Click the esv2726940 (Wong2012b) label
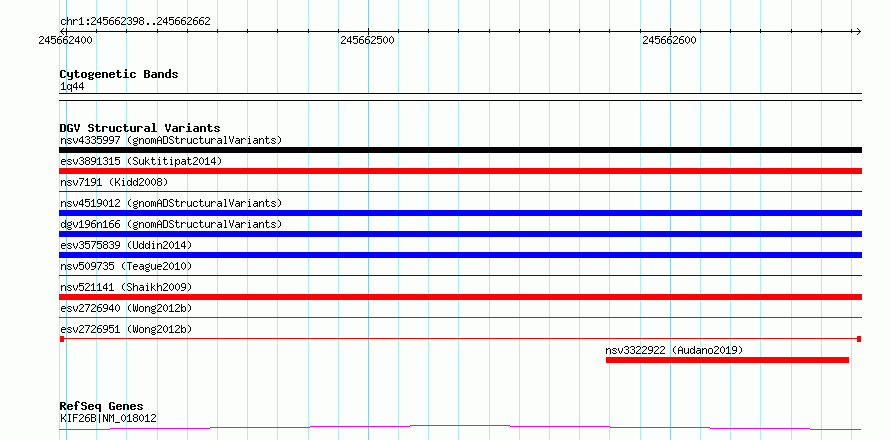This screenshot has width=890, height=440. [x=126, y=308]
